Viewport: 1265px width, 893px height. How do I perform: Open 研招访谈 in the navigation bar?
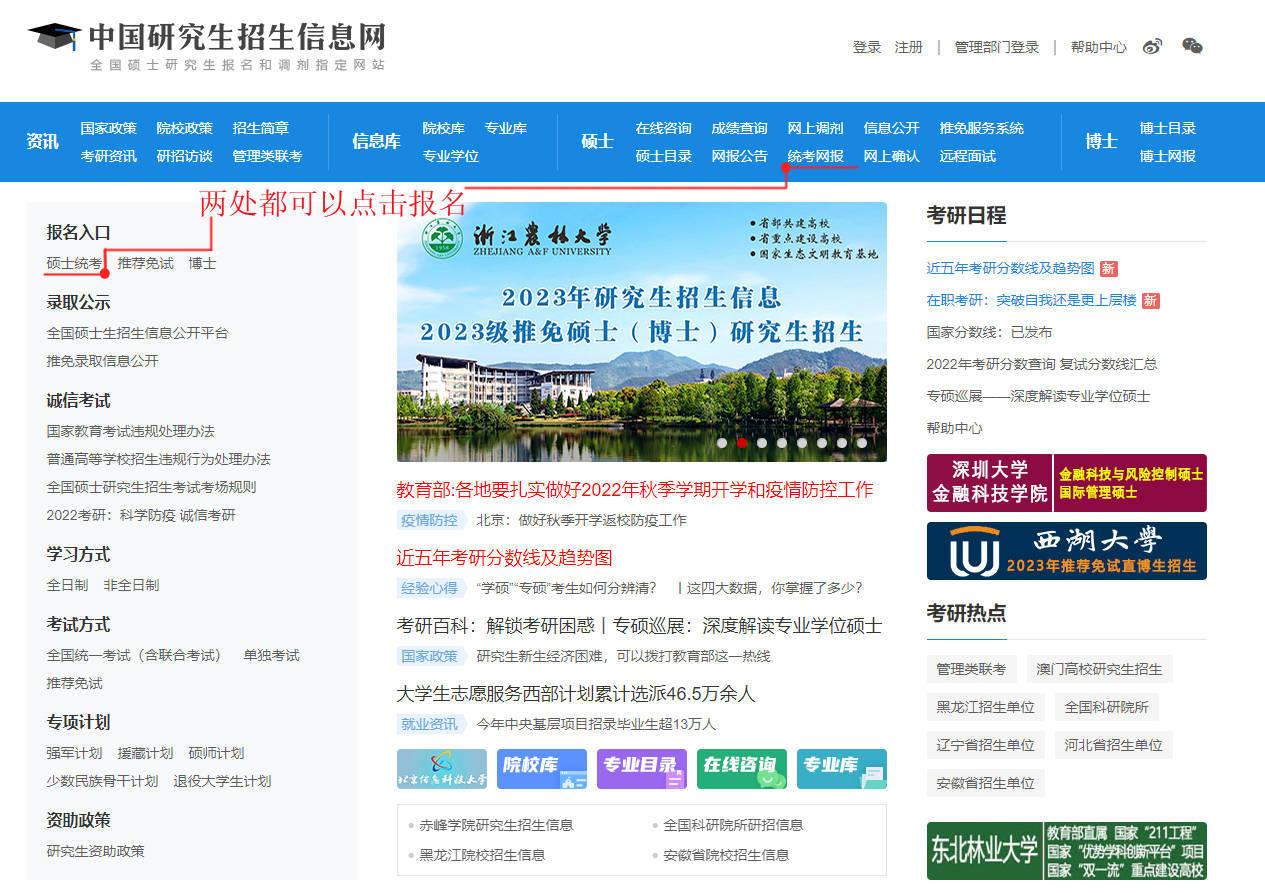185,156
